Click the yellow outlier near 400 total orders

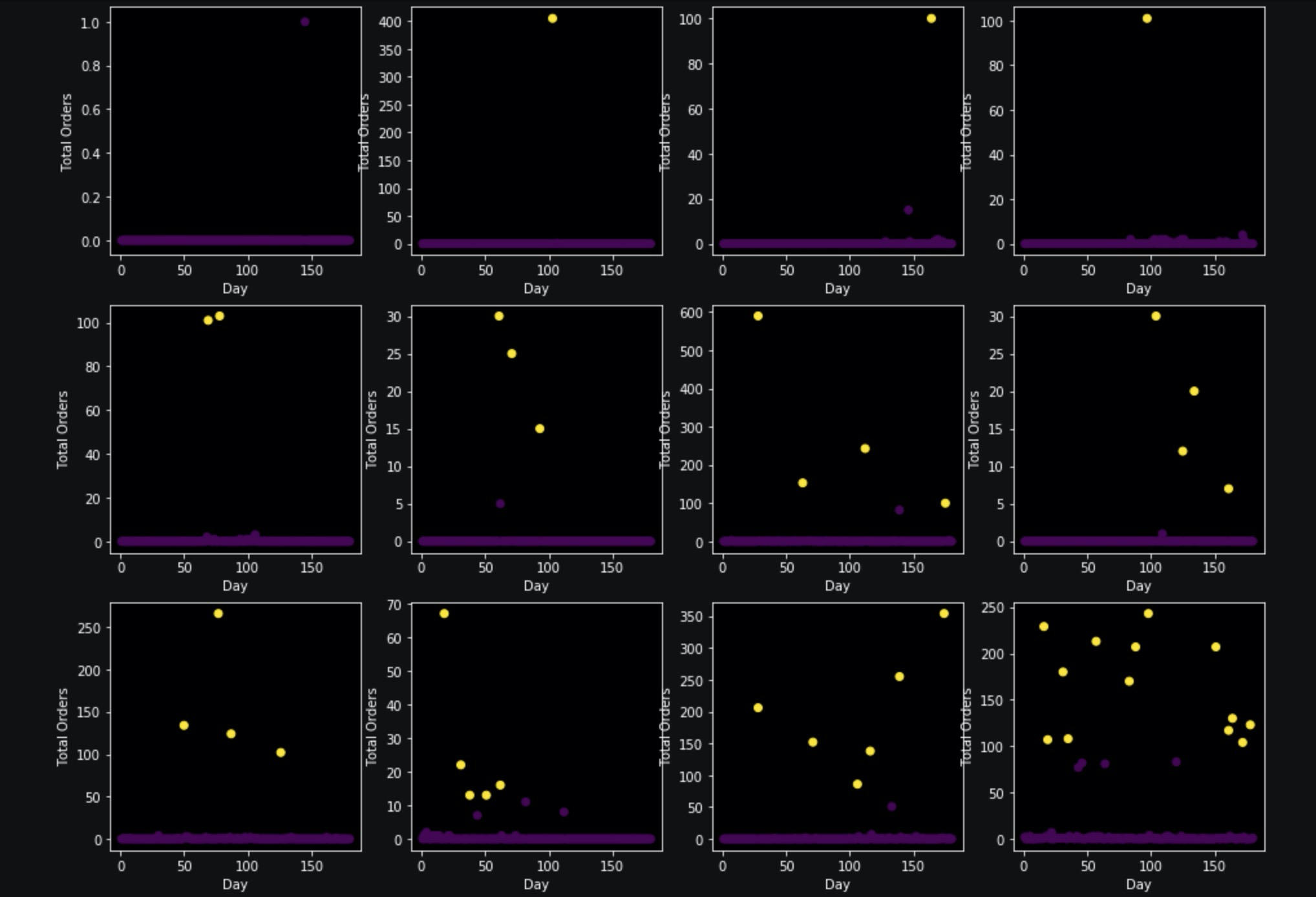(552, 18)
